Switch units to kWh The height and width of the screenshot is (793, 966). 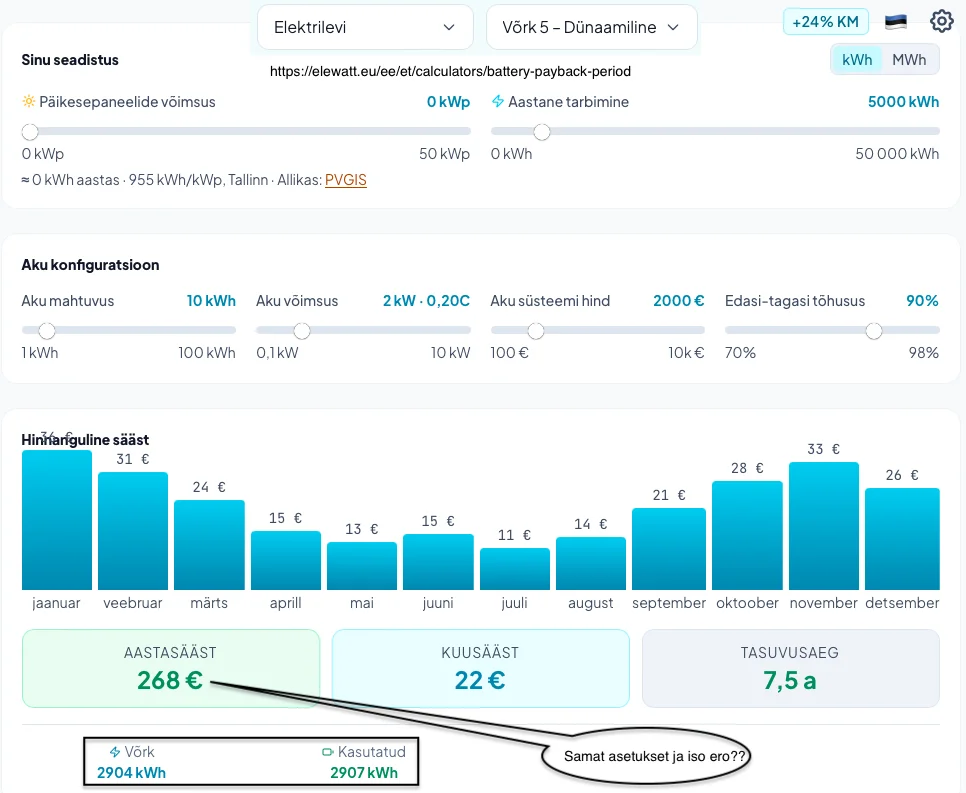click(857, 60)
